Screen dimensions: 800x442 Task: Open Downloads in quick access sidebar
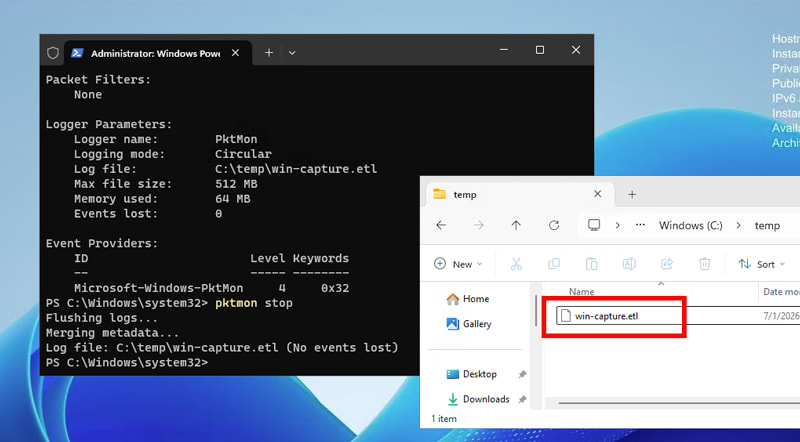[x=479, y=399]
